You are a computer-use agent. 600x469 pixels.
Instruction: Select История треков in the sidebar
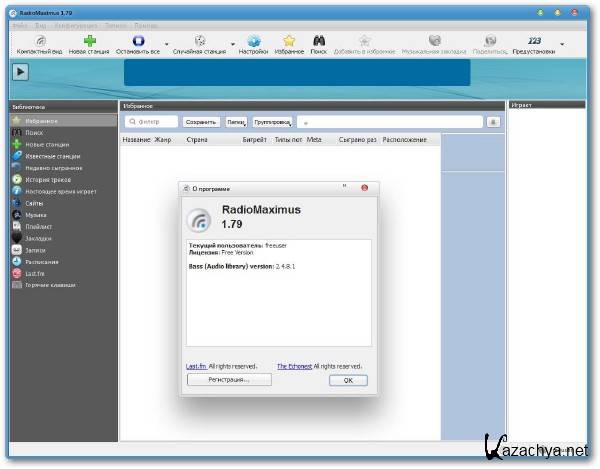(x=47, y=179)
